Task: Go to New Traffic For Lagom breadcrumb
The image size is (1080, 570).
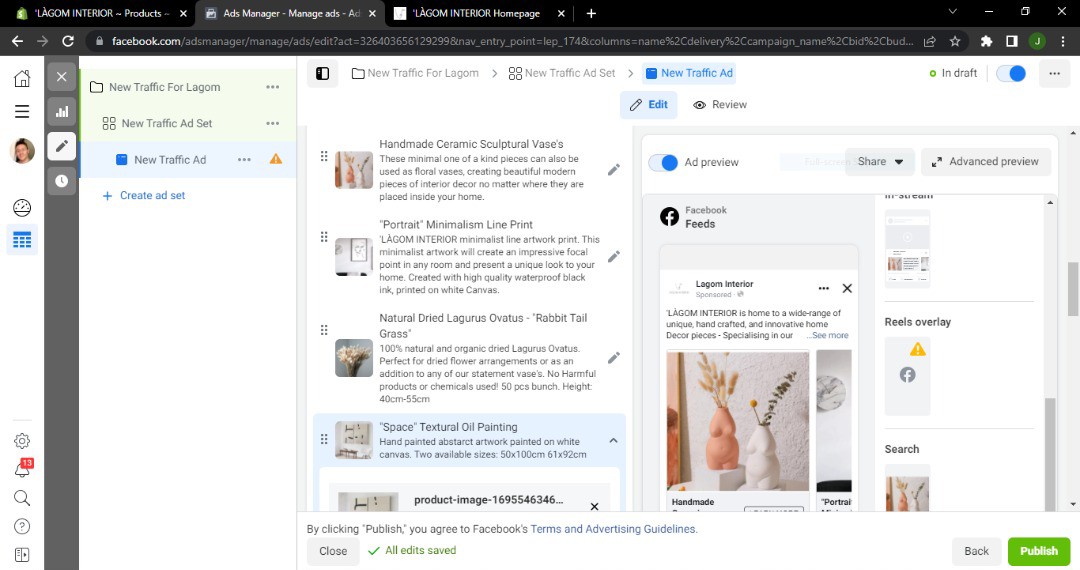Action: point(415,73)
